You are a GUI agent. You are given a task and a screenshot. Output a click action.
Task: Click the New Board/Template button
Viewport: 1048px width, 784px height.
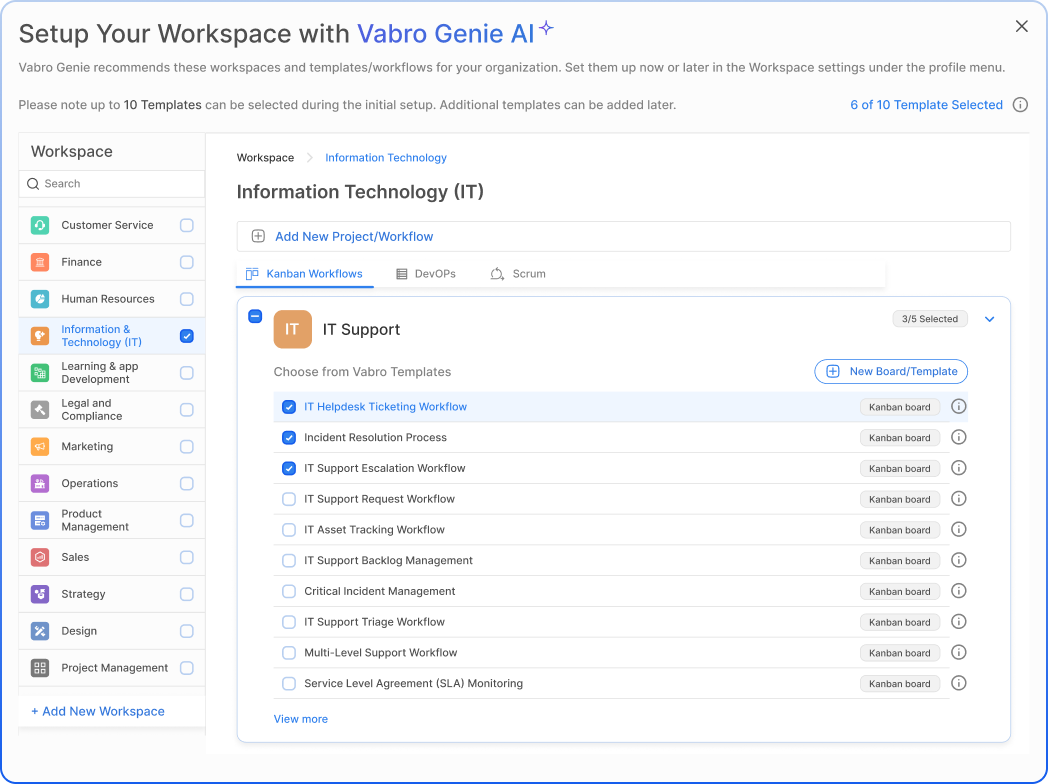tap(891, 372)
